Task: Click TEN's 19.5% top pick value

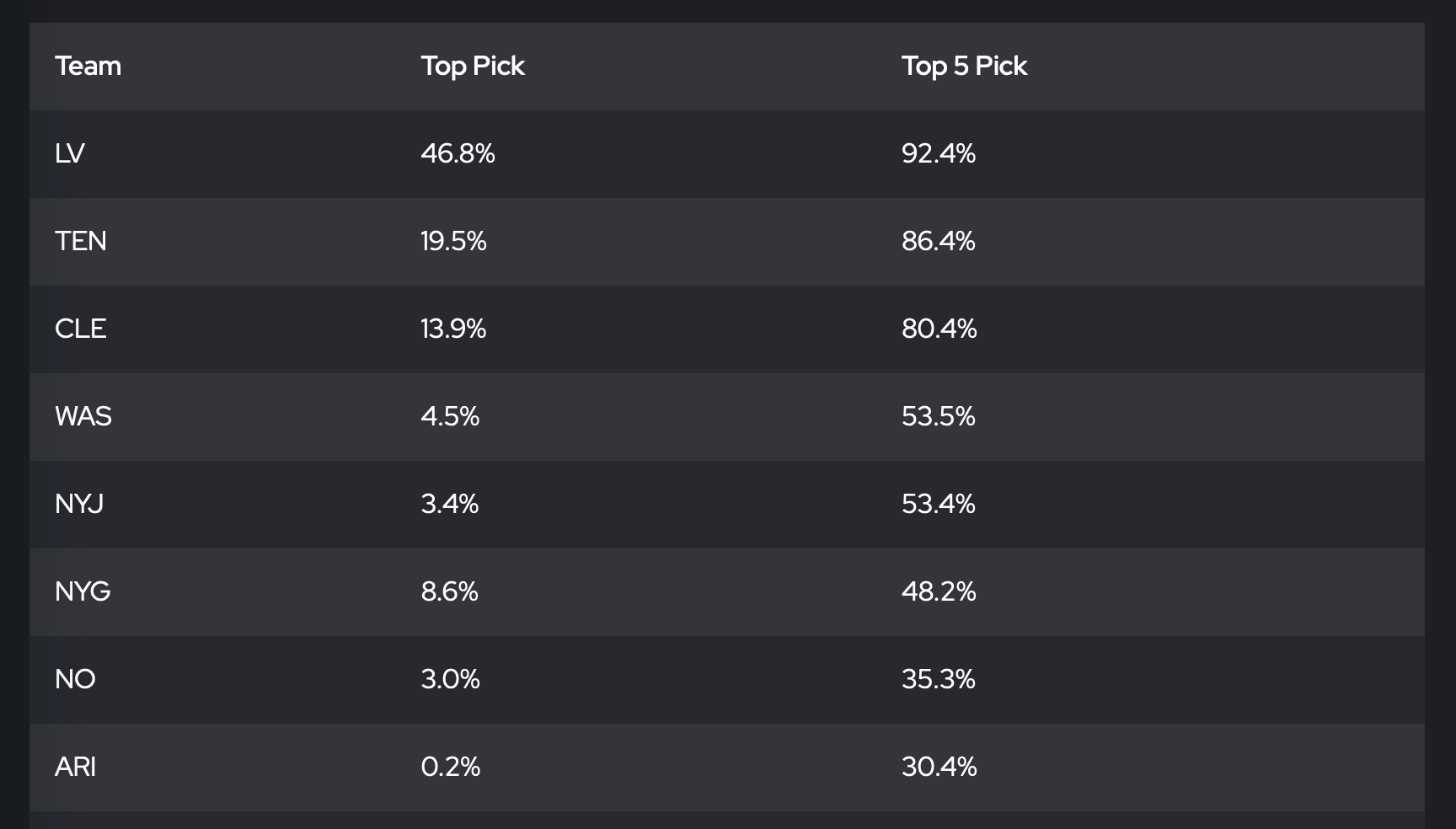Action: (x=453, y=242)
